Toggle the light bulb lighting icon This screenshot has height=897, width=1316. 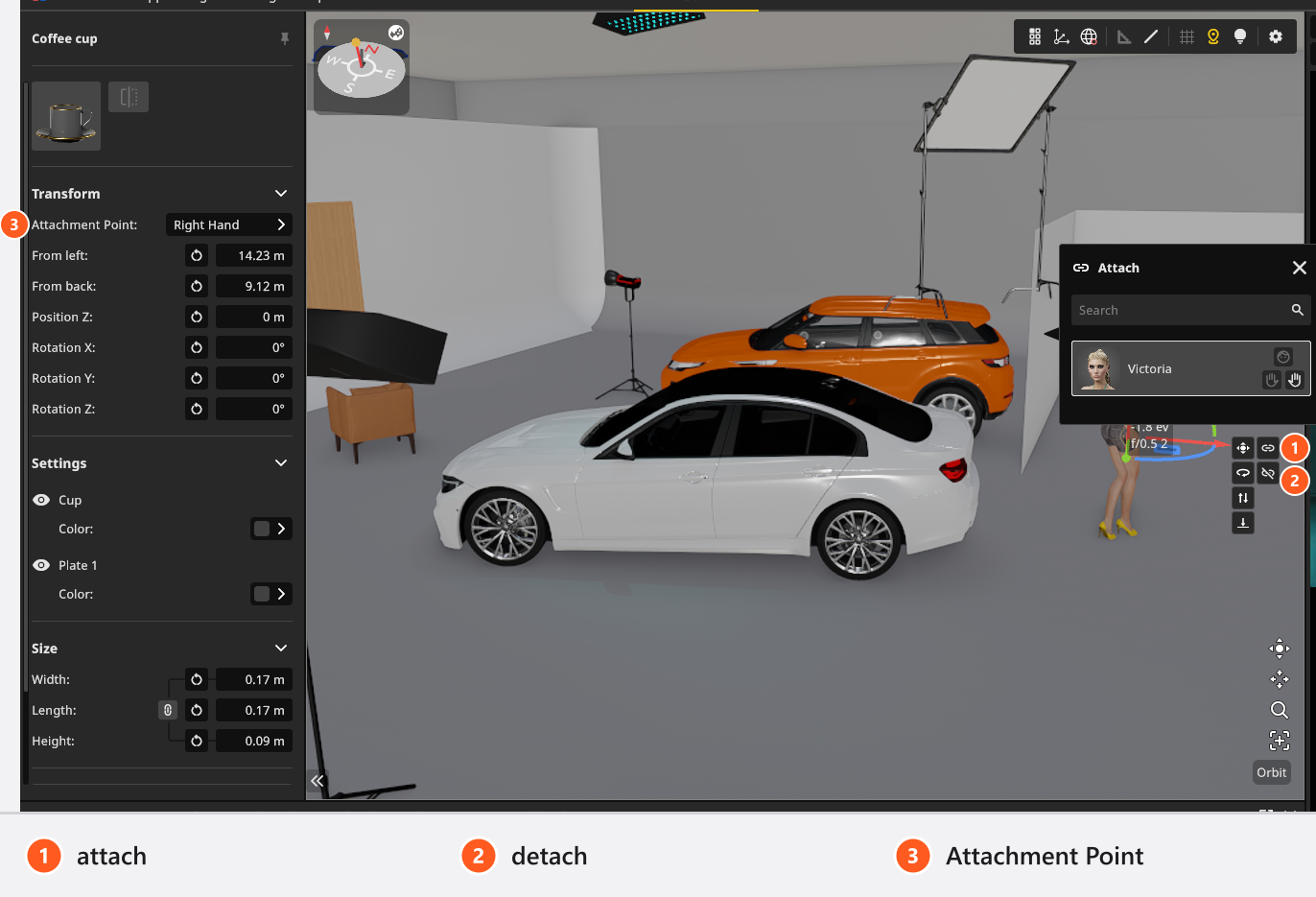pyautogui.click(x=1240, y=36)
